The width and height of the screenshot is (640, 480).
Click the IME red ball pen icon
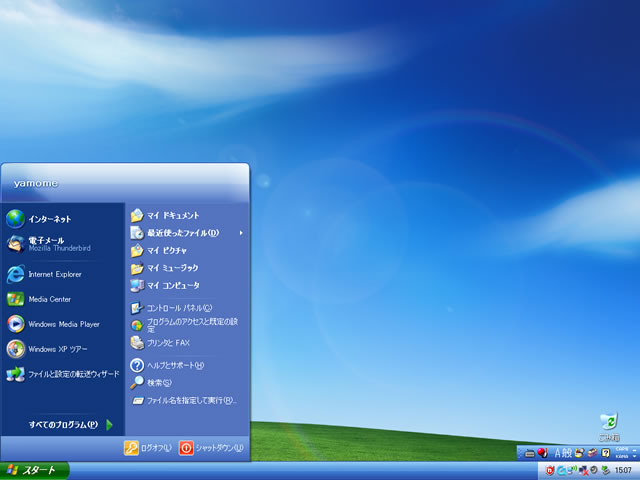542,453
